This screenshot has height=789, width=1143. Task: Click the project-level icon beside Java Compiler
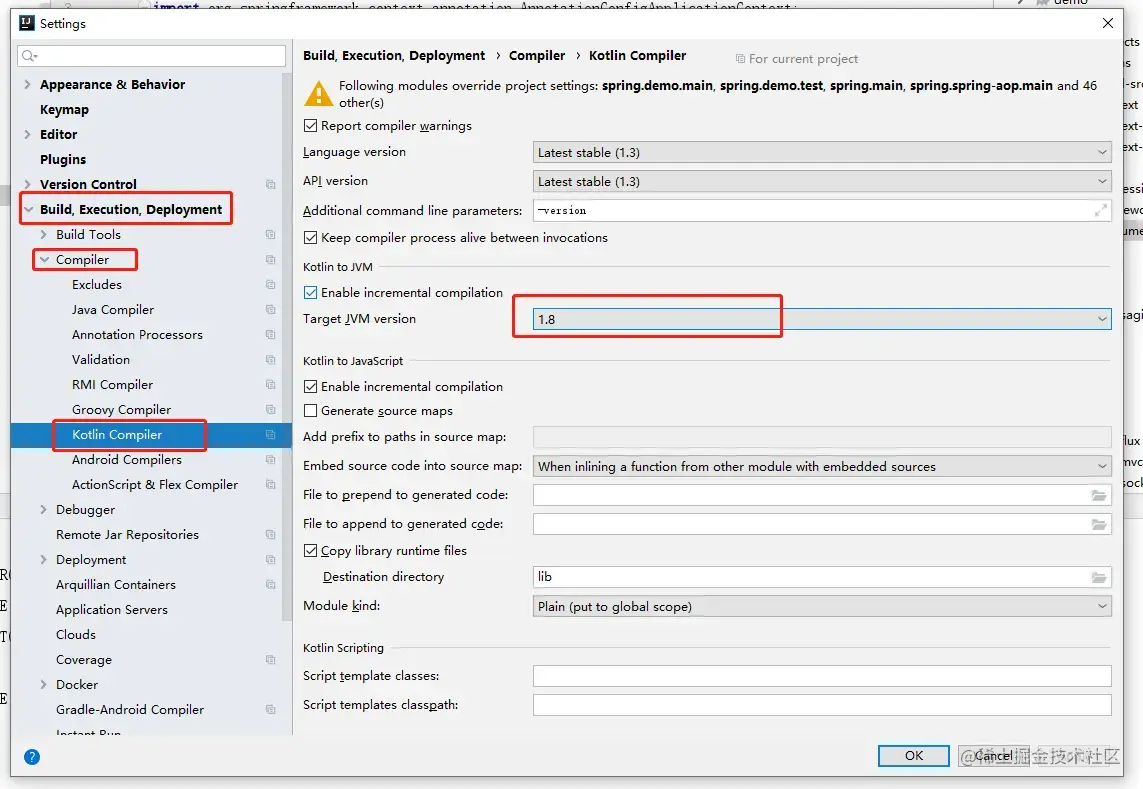(270, 310)
